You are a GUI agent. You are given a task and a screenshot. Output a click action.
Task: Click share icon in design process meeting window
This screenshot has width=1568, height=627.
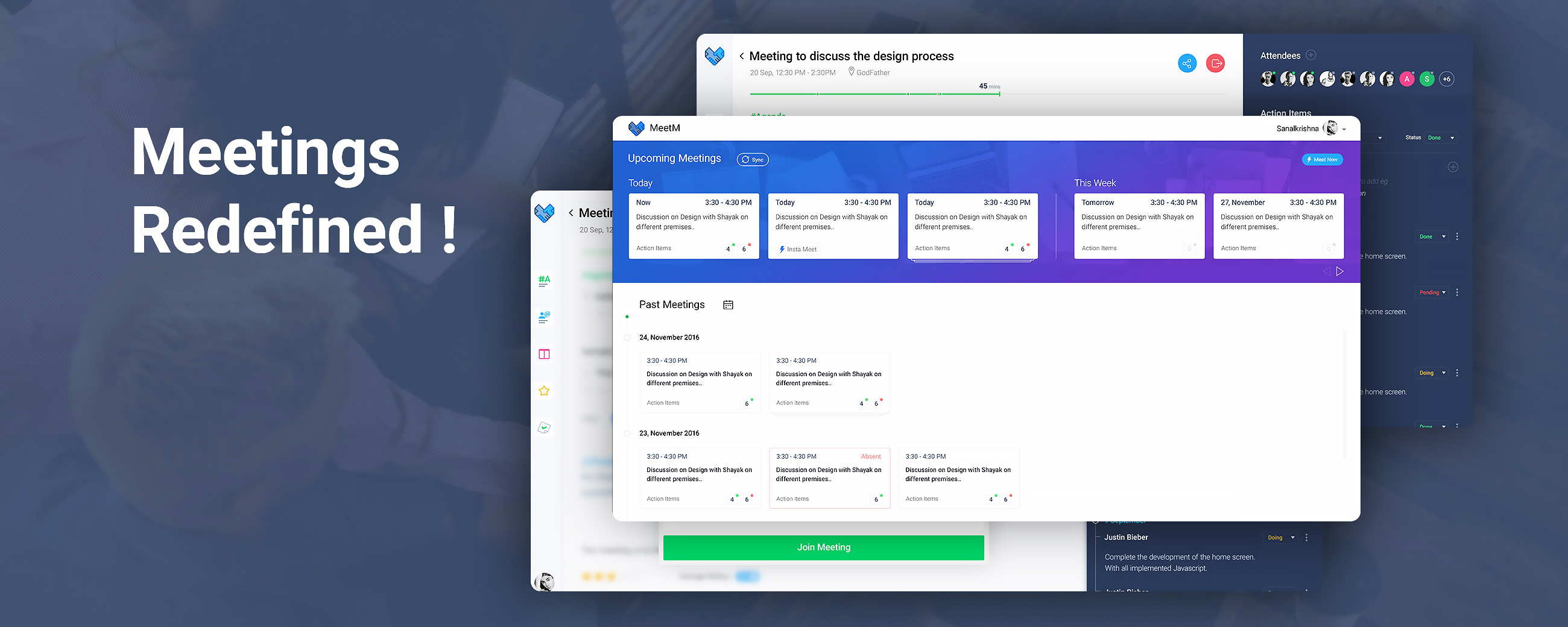pos(1187,63)
